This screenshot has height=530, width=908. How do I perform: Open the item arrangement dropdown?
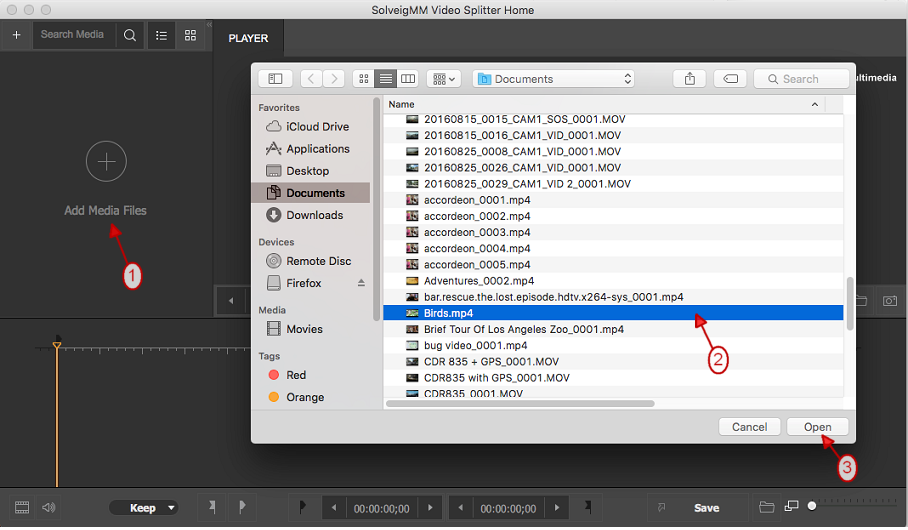tap(444, 79)
